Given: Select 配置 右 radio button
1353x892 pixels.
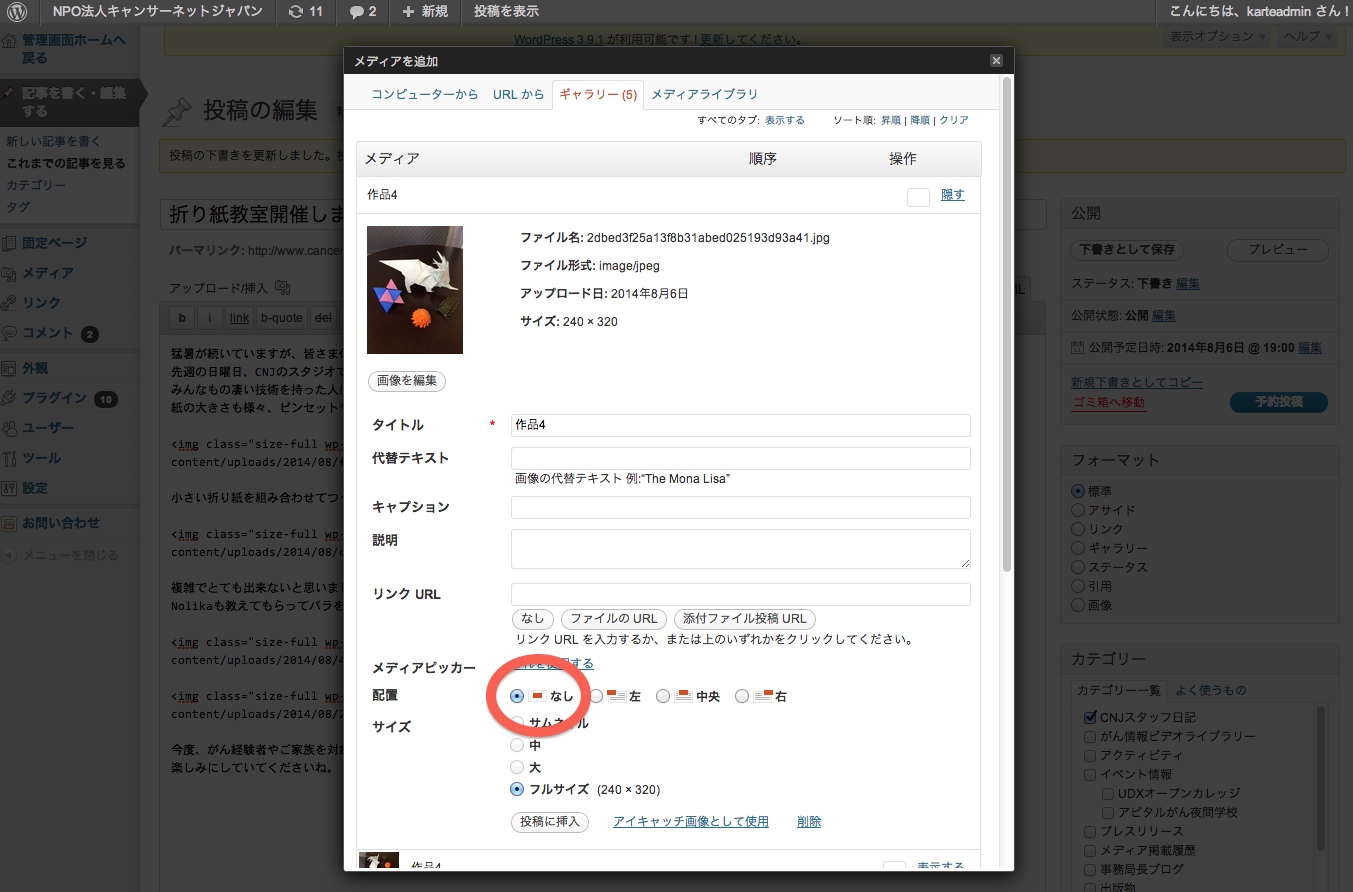Looking at the screenshot, I should (742, 696).
